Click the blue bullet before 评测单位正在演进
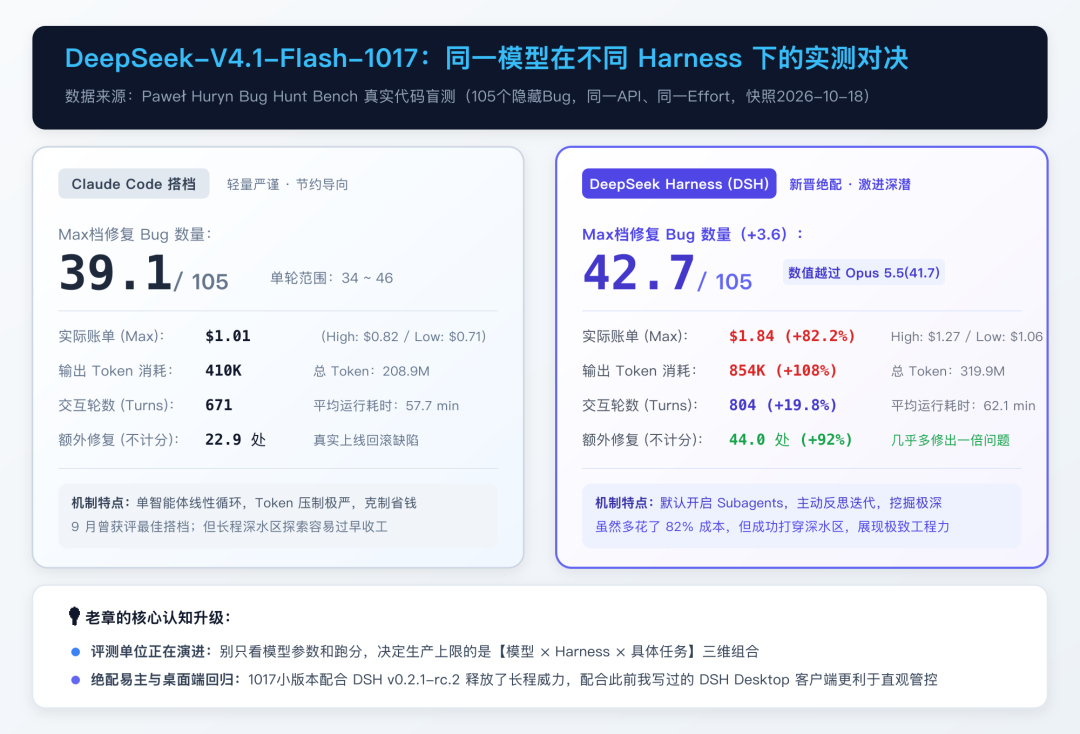 pos(76,651)
